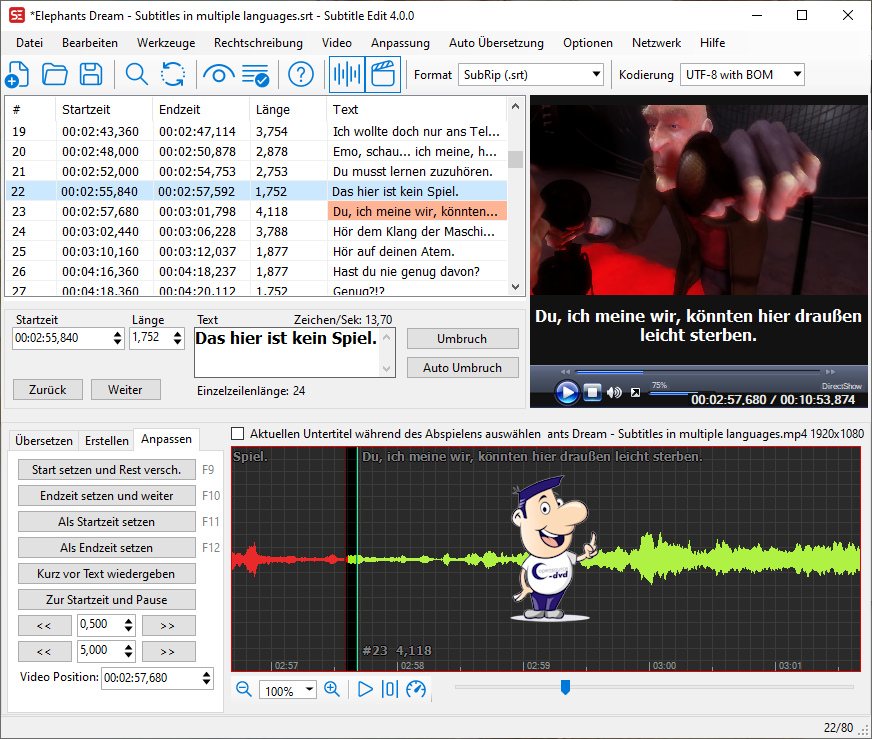The image size is (872, 739).
Task: Toggle the video player clapperboard button
Action: [383, 75]
